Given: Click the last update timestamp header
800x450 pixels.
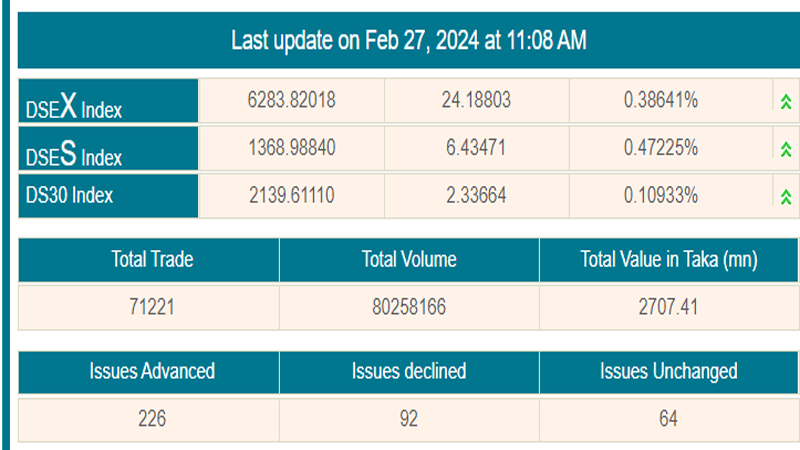Looking at the screenshot, I should pyautogui.click(x=408, y=41).
